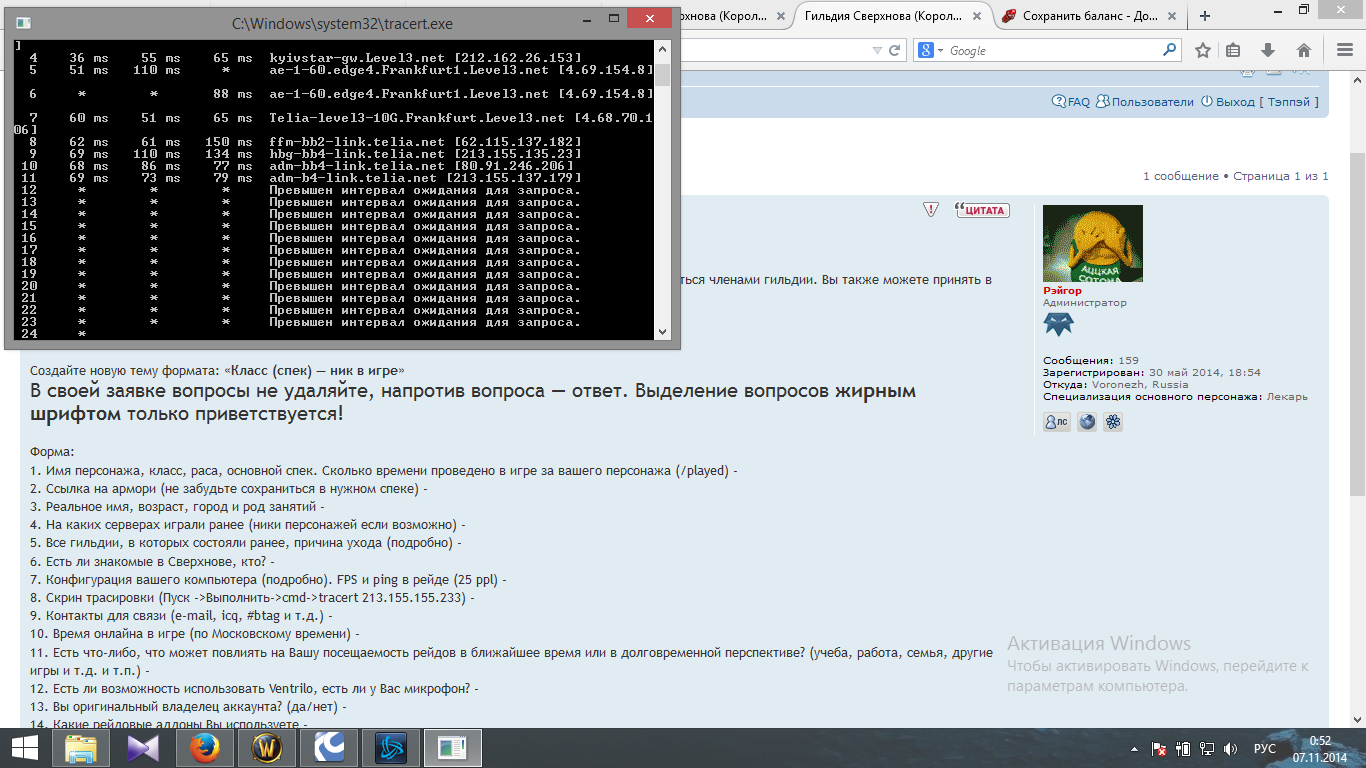Click form line '6. Есть ли знакомые в Сверхнове'

click(152, 562)
